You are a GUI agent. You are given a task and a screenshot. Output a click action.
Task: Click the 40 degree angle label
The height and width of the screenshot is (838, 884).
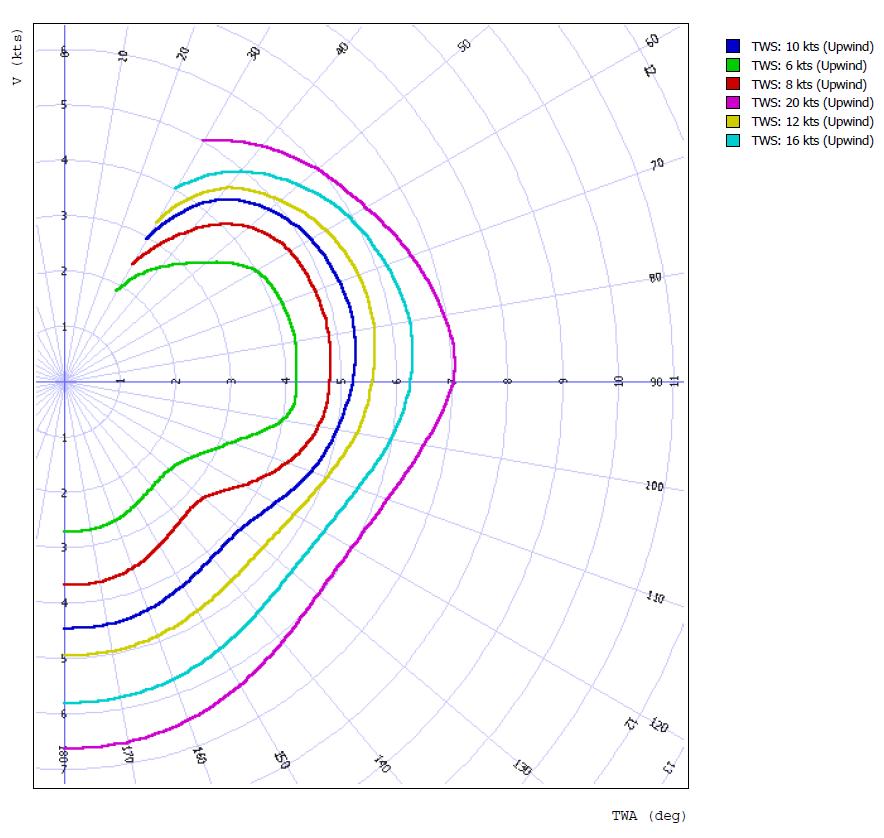342,48
